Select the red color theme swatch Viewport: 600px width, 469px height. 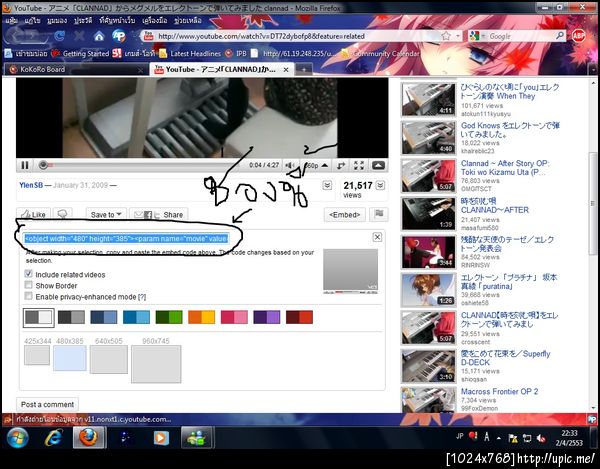299,318
